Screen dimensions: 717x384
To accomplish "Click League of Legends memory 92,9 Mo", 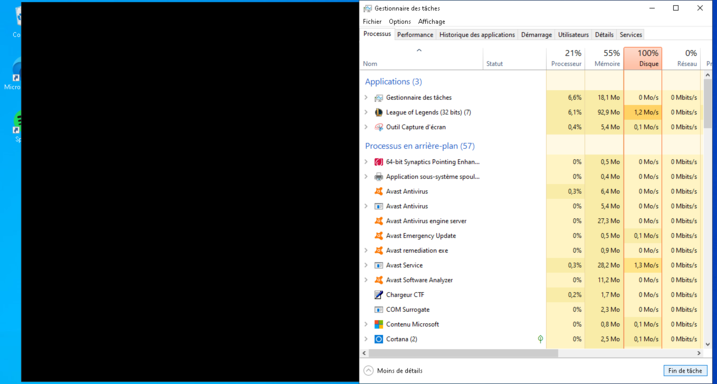I will [x=604, y=112].
